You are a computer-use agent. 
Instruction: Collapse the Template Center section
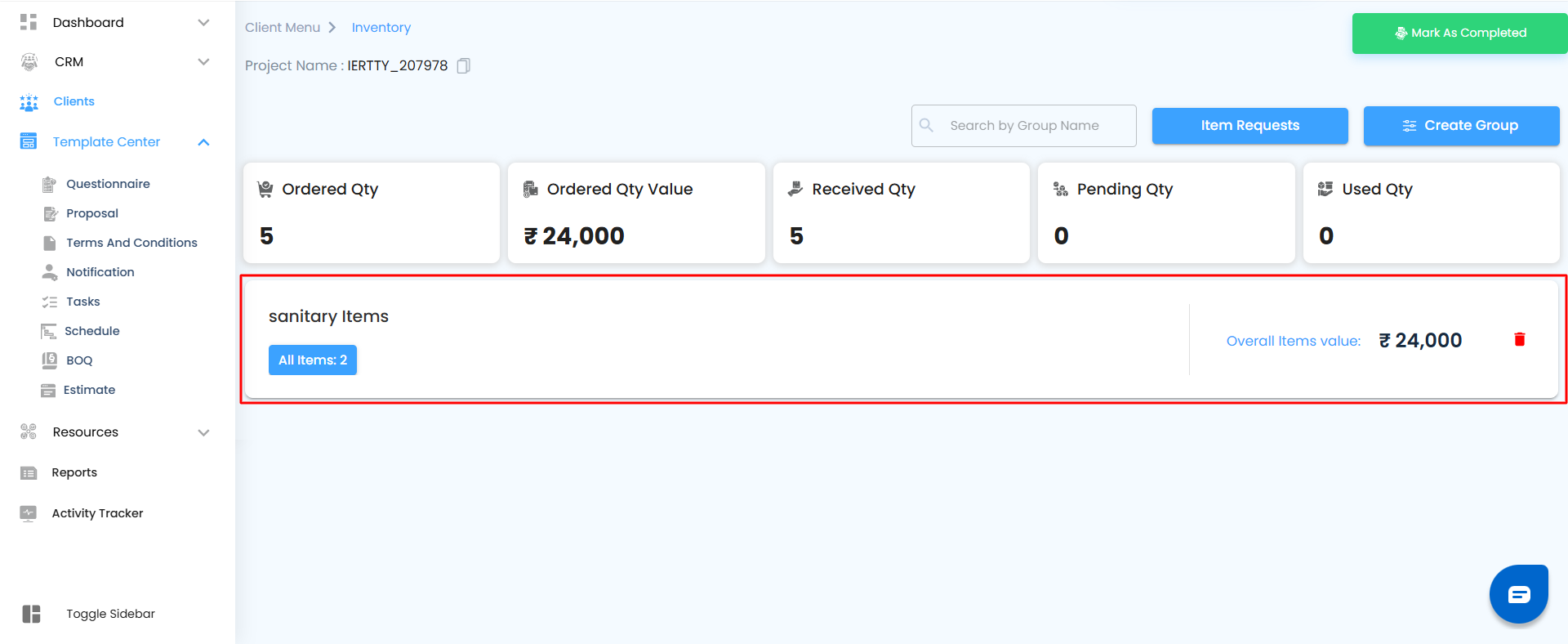pos(203,142)
